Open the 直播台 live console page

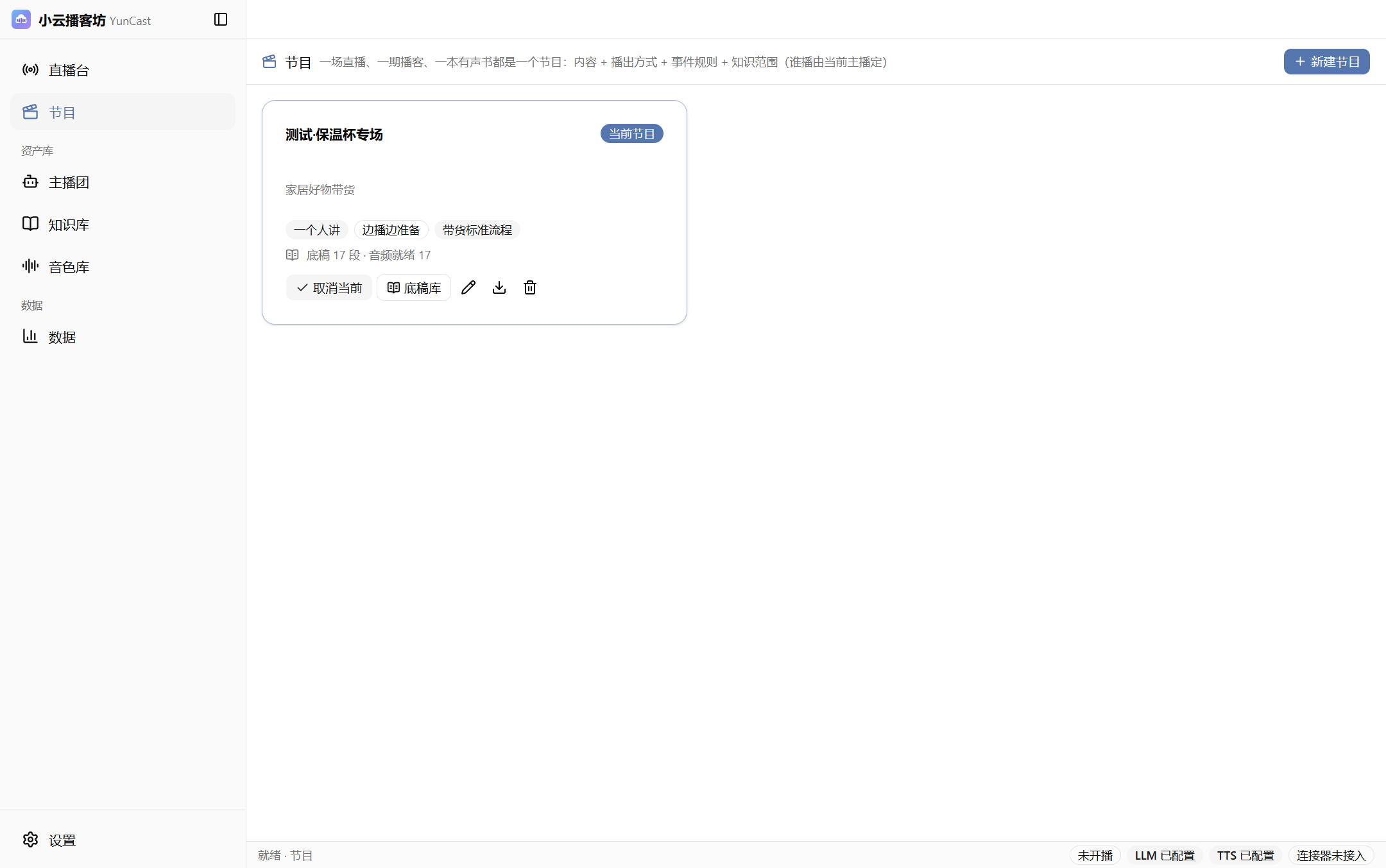123,70
